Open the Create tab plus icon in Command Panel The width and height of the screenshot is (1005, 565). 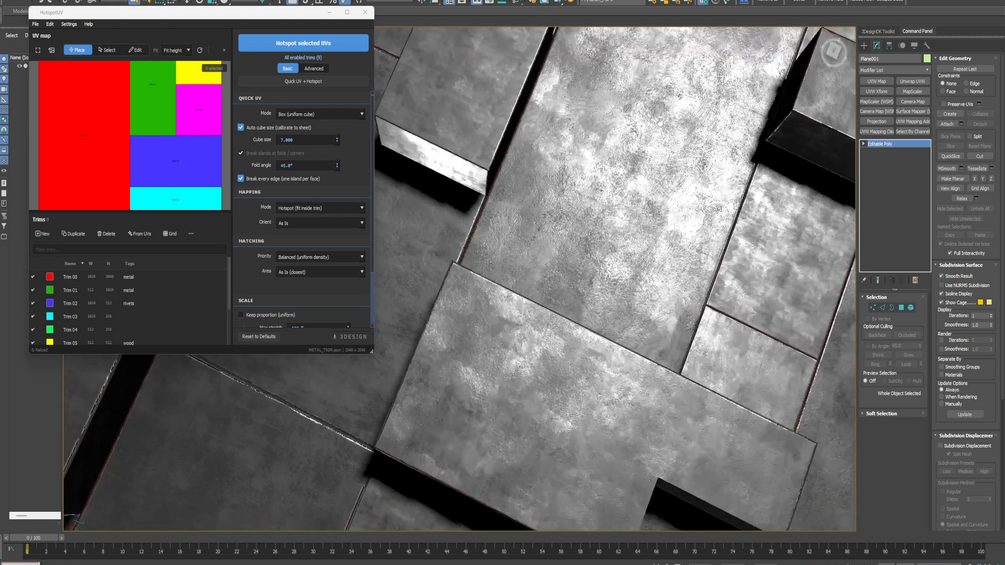click(864, 45)
